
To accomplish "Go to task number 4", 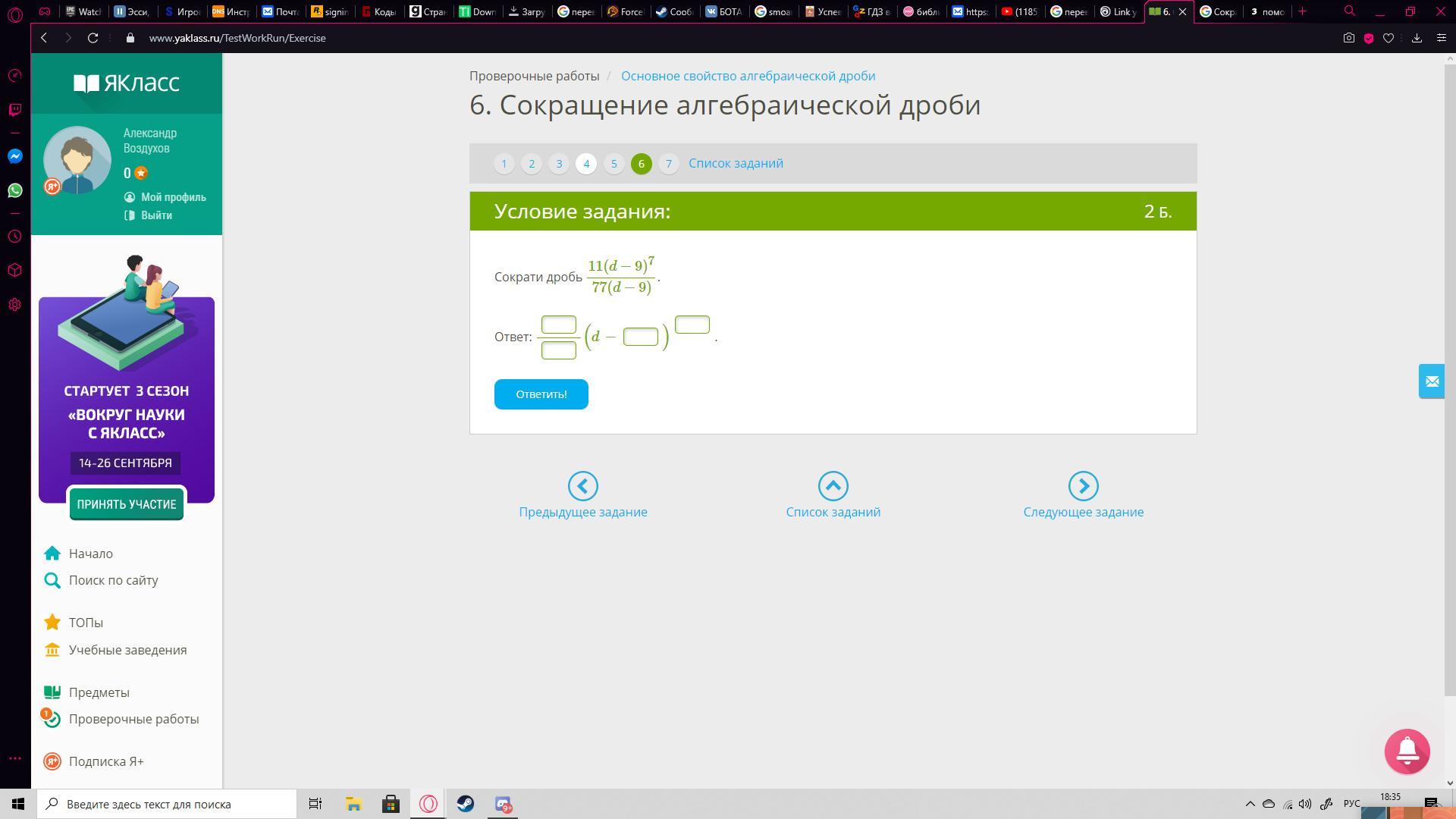I will click(586, 164).
